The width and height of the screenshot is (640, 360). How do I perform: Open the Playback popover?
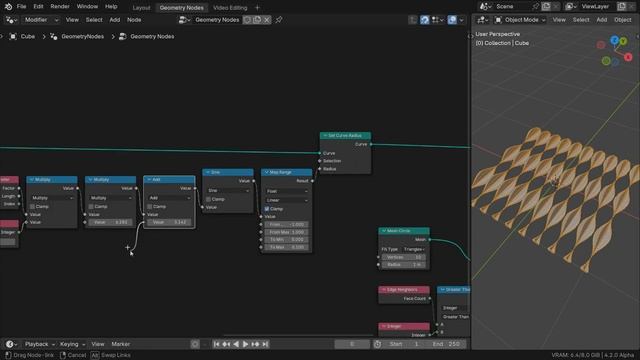pyautogui.click(x=40, y=344)
